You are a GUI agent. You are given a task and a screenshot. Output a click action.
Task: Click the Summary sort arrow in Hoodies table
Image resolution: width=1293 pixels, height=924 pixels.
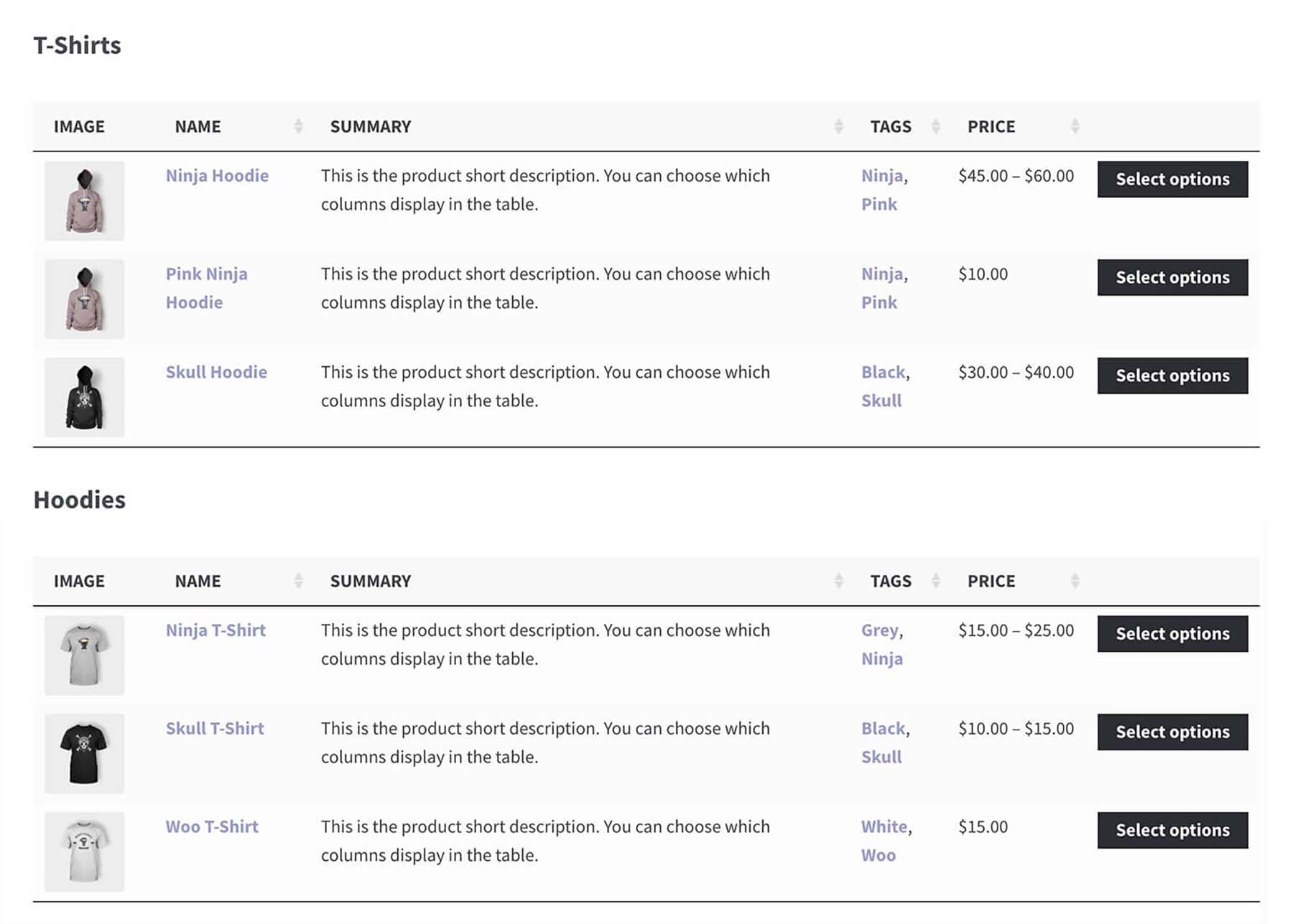pyautogui.click(x=838, y=580)
